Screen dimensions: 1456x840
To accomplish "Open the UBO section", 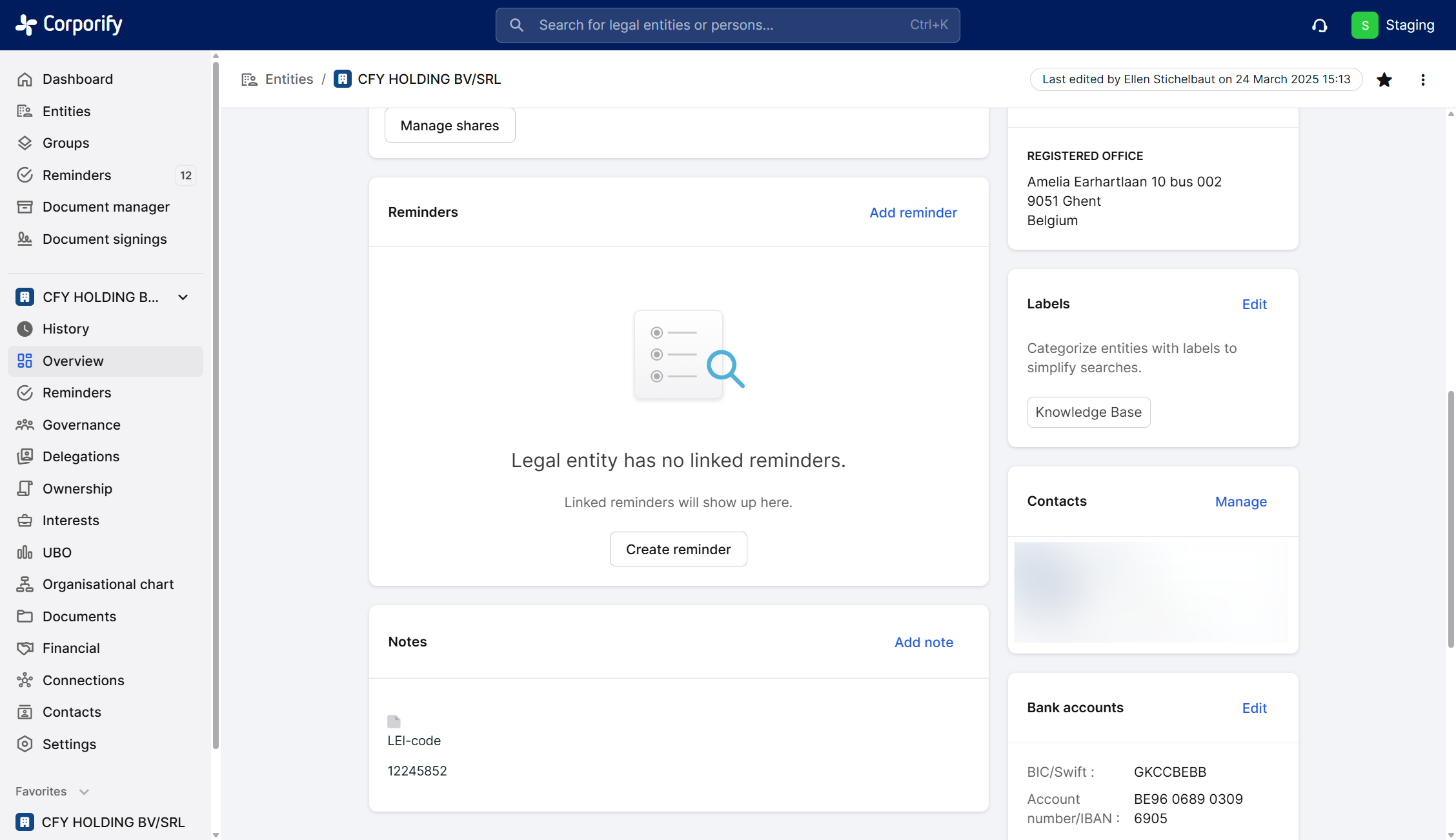I will tap(57, 552).
